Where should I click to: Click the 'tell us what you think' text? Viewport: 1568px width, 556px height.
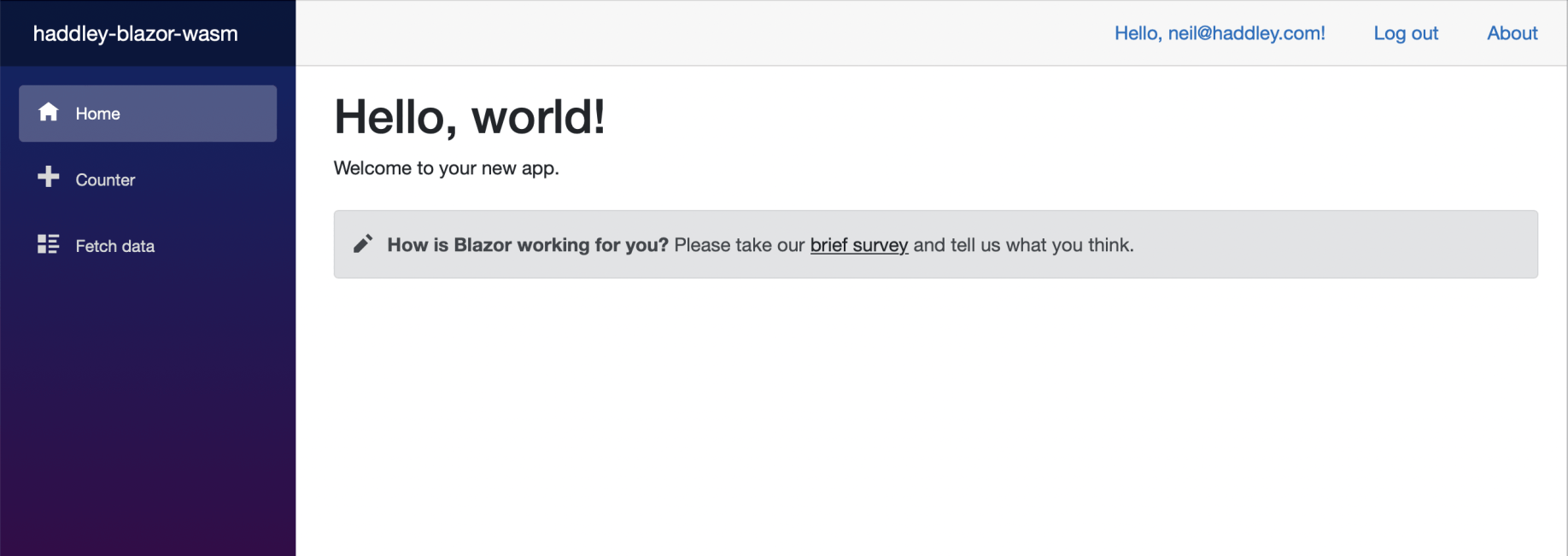1042,245
